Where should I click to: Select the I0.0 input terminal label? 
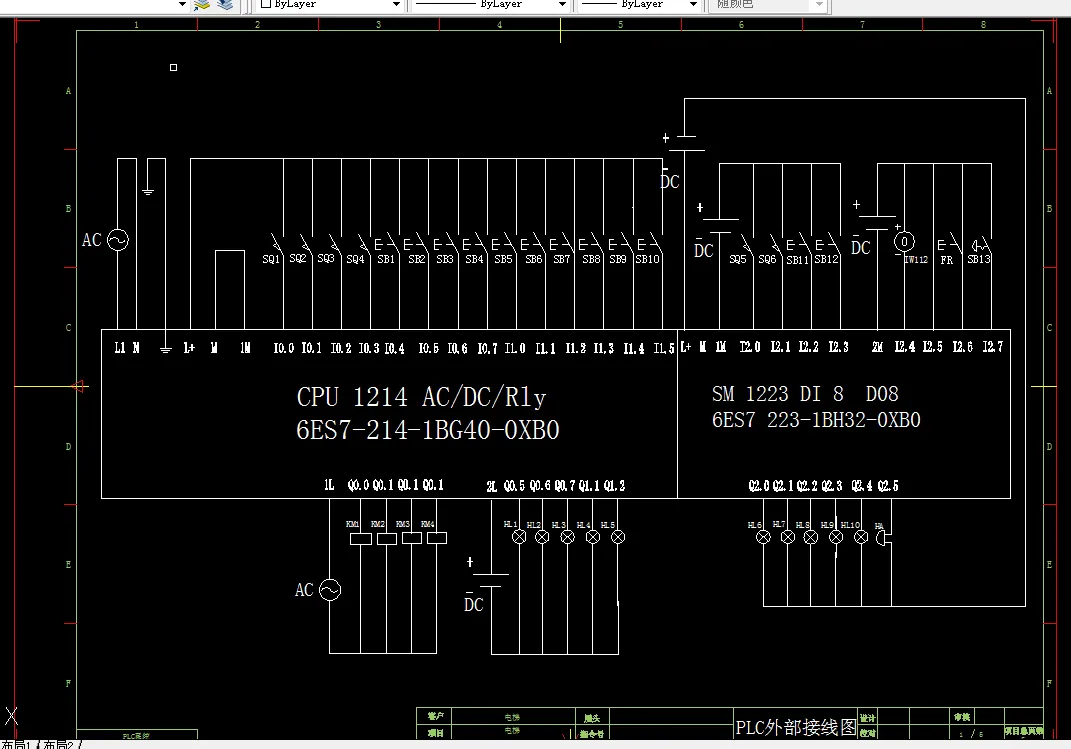[x=284, y=349]
